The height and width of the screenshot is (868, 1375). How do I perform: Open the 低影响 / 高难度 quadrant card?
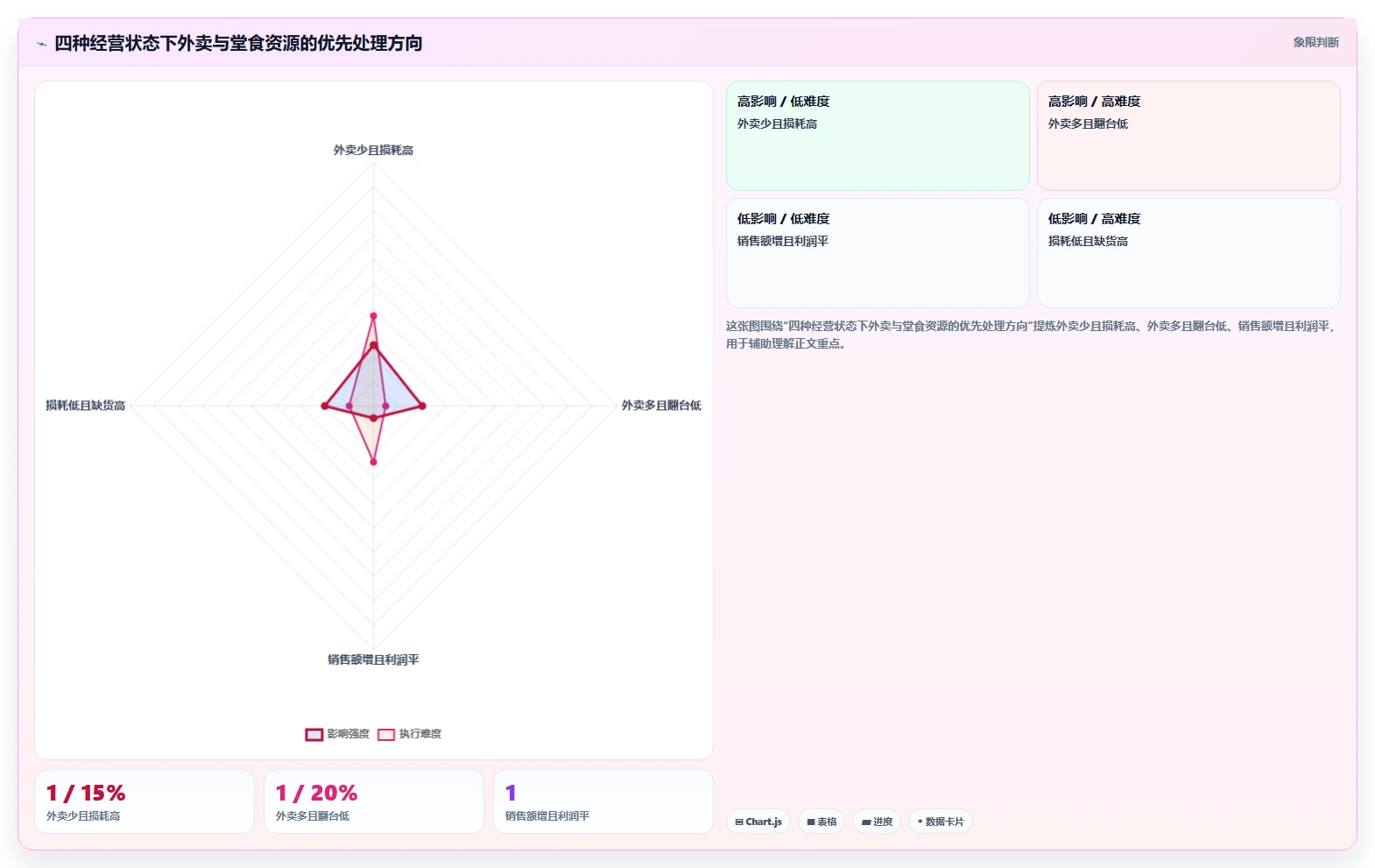click(1188, 253)
